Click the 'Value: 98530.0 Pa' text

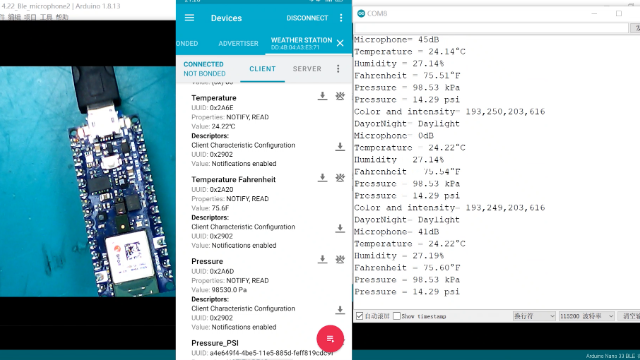tap(219, 290)
